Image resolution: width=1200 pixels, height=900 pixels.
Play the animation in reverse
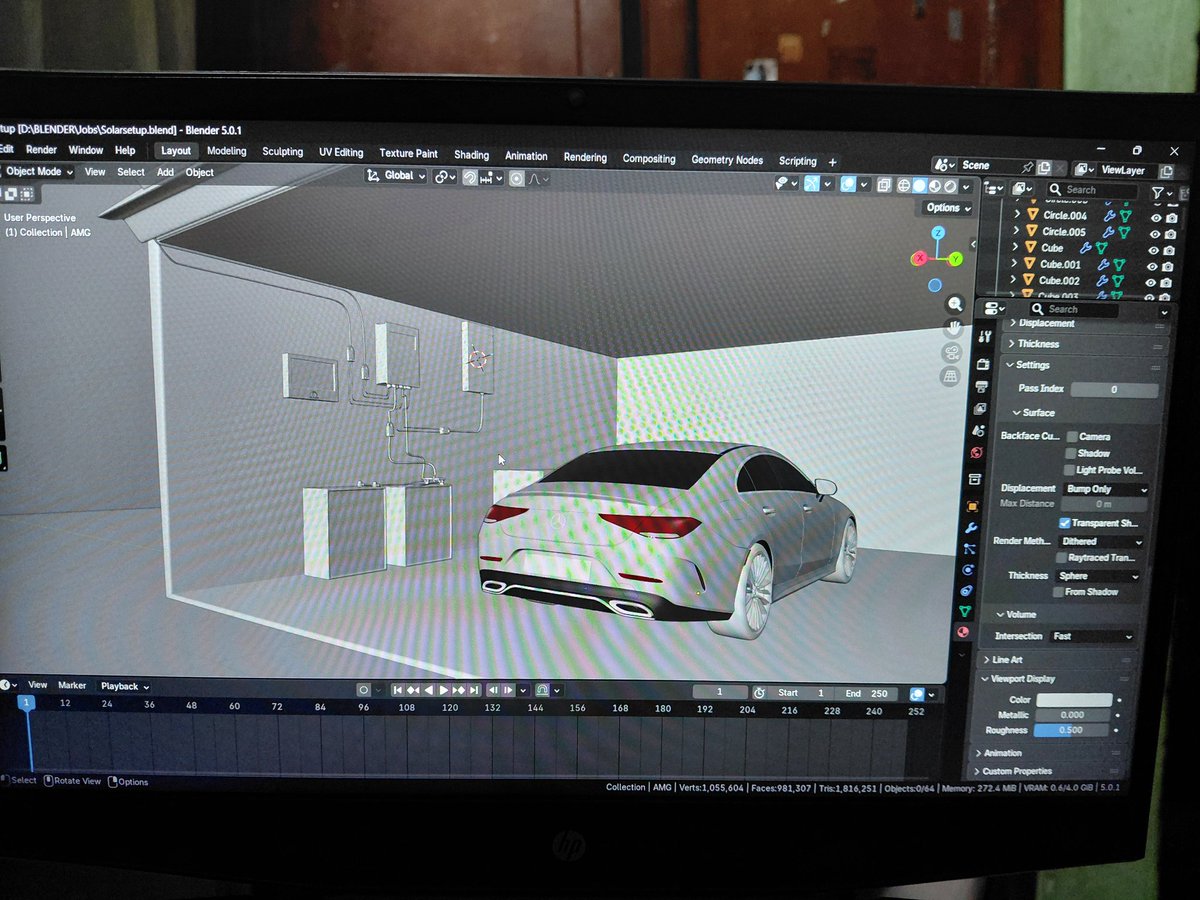click(x=429, y=690)
